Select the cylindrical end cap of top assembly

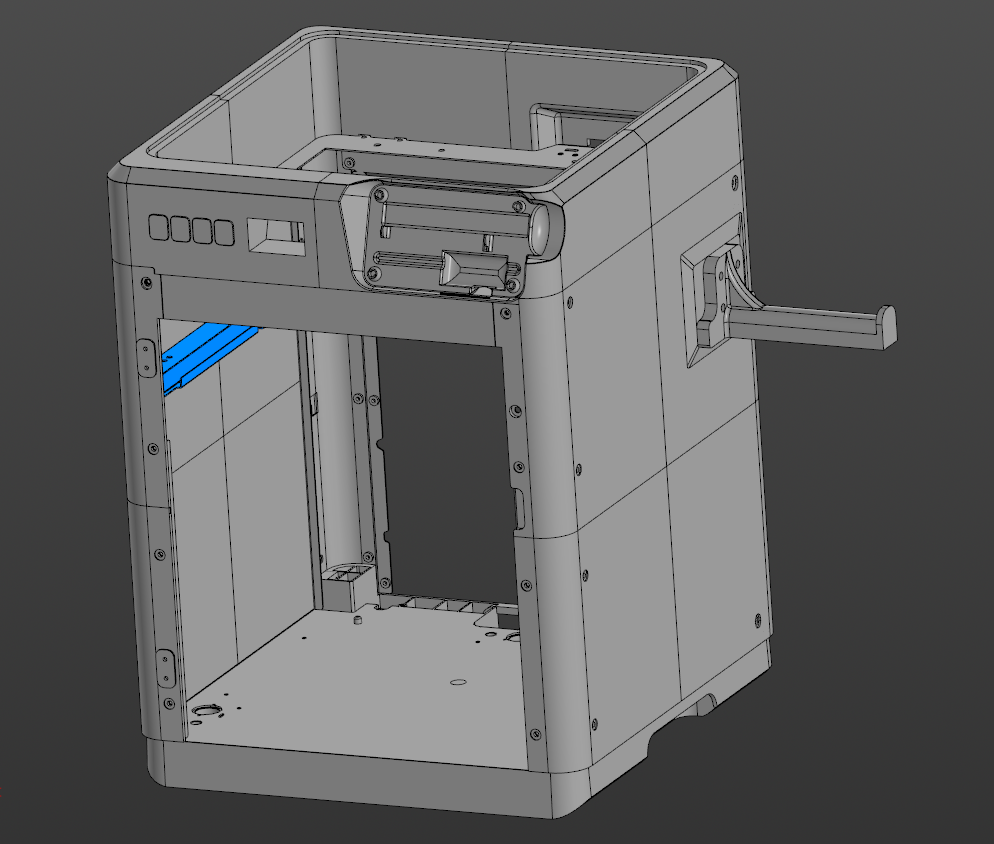point(545,228)
